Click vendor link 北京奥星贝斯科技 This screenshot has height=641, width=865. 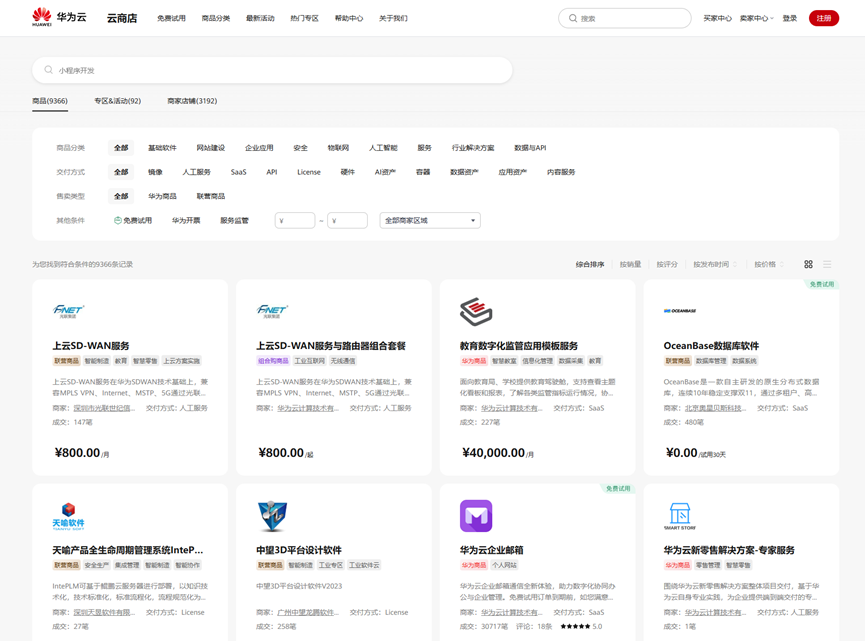[x=716, y=408]
